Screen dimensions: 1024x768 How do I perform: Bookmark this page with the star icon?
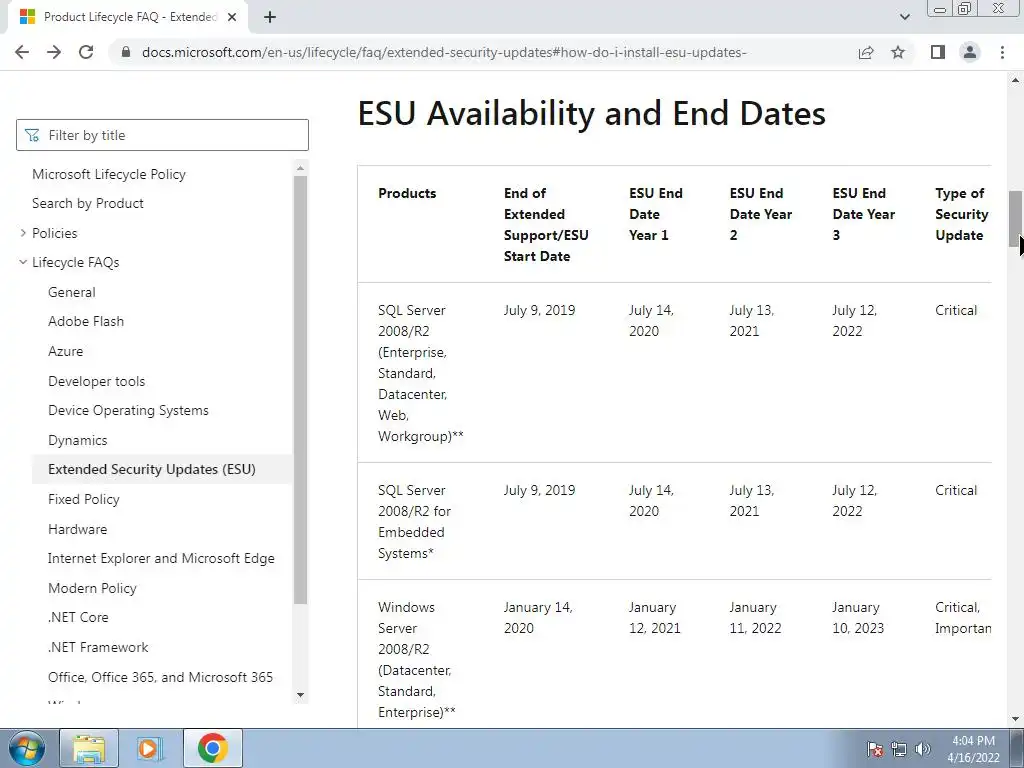pyautogui.click(x=898, y=52)
